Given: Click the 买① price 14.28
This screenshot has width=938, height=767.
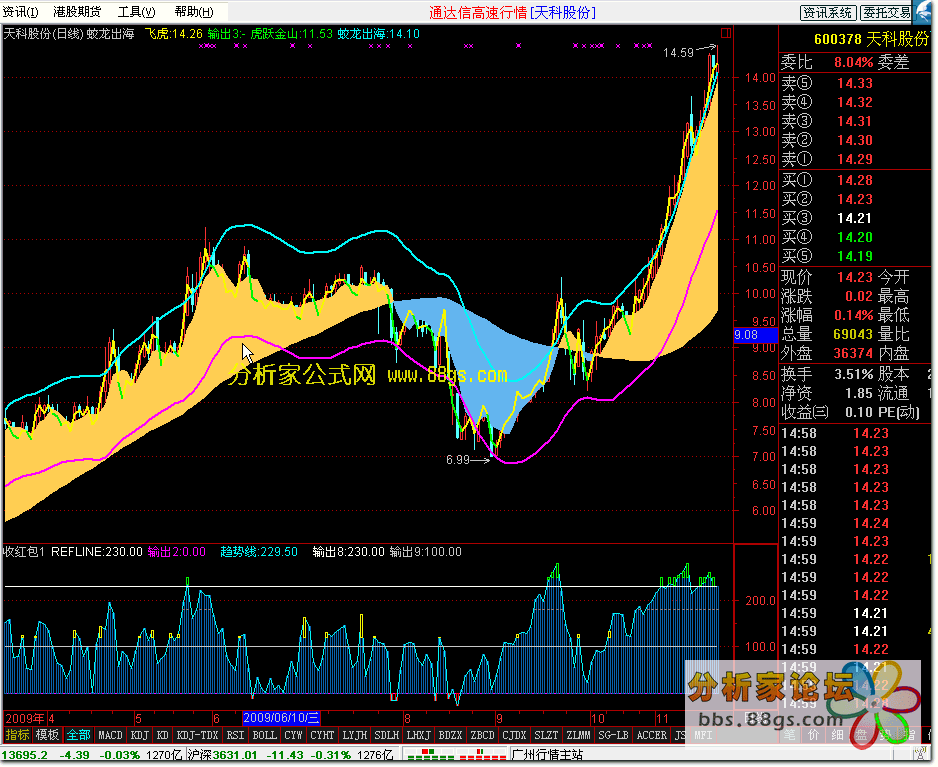Looking at the screenshot, I should [x=855, y=180].
